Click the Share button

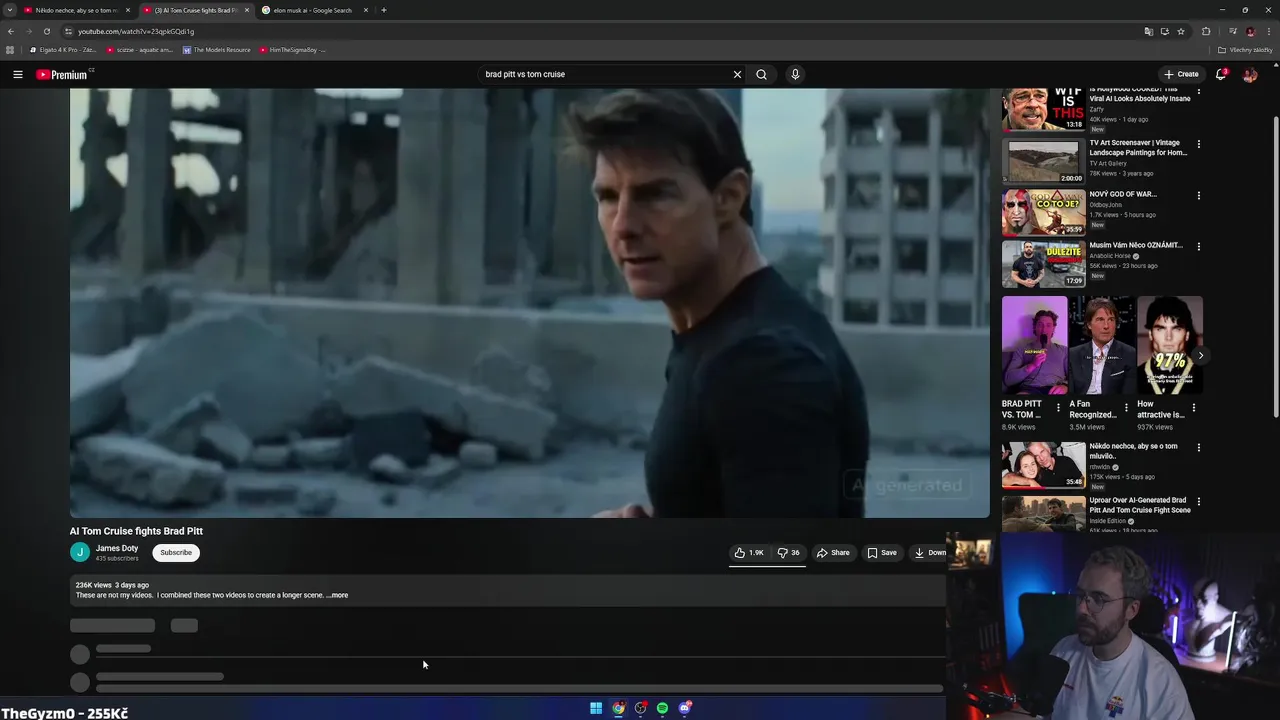click(x=833, y=552)
